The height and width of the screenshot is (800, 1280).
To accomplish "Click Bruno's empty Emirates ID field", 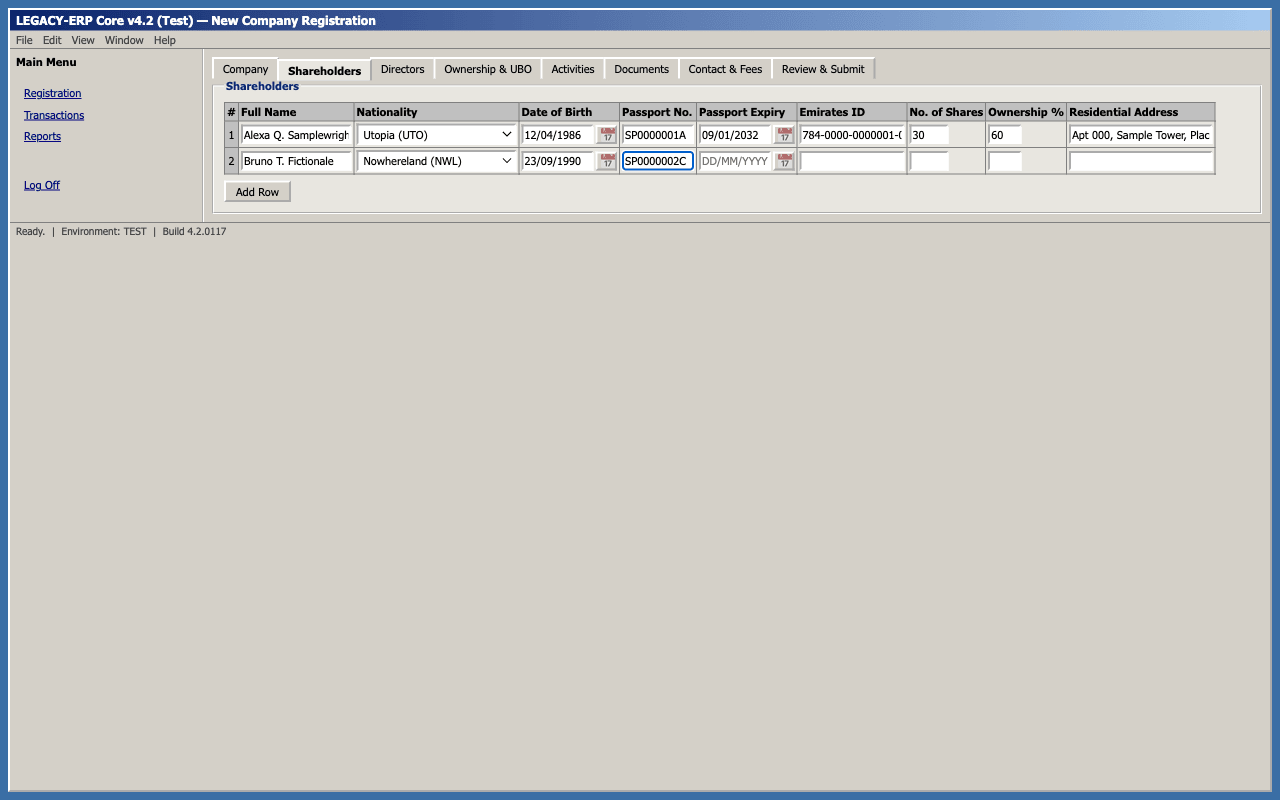I will 852,161.
